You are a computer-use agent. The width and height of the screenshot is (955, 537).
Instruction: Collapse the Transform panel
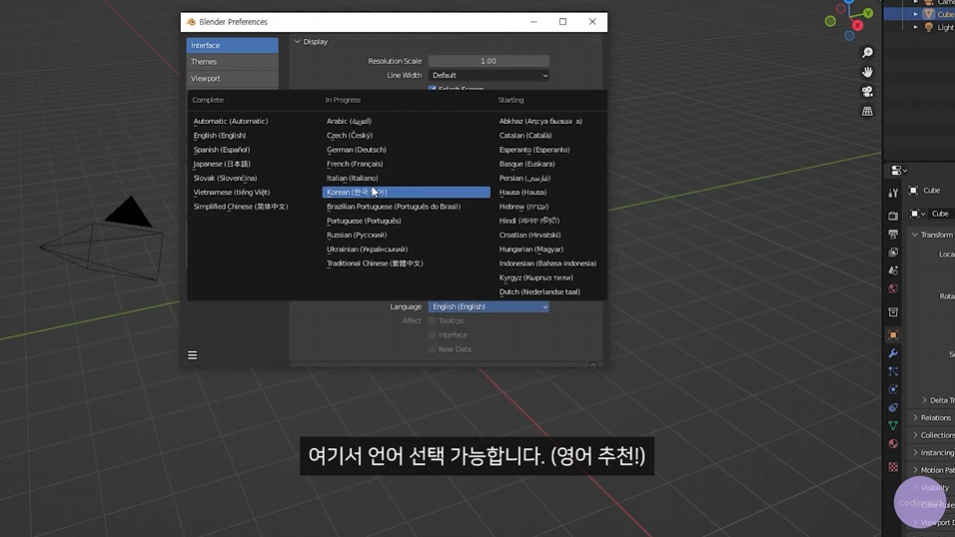coord(915,235)
